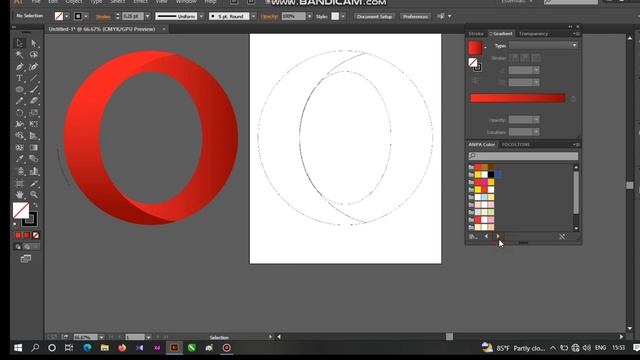Select the Scale tool

click(34, 113)
